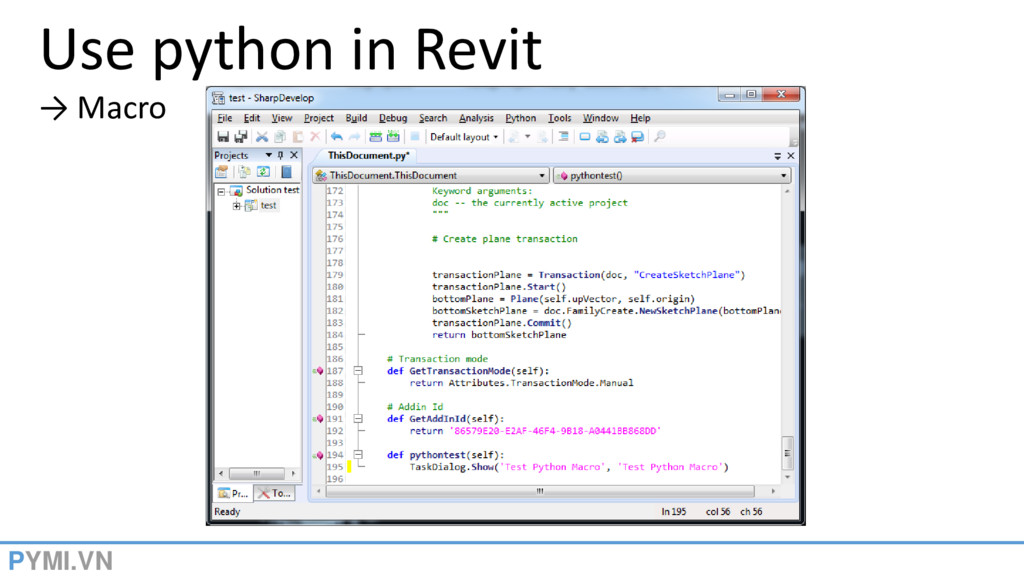1024x576 pixels.
Task: Click the Properties icon in Projects toolbar
Action: click(222, 172)
